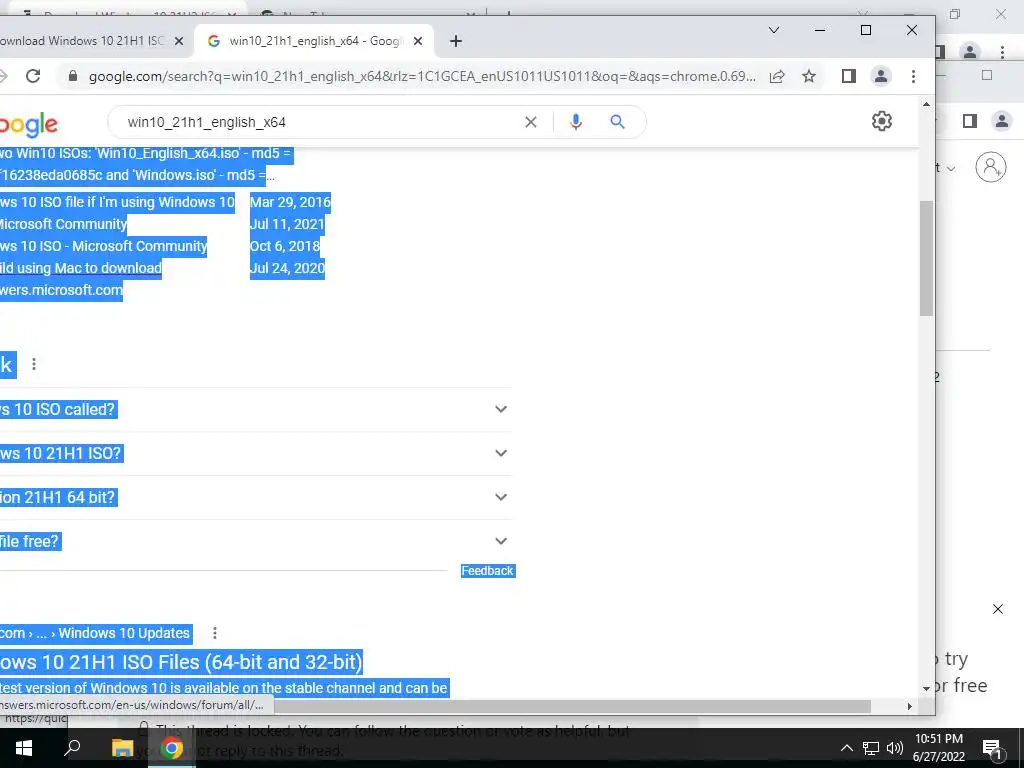Click the share page icon in address bar
This screenshot has height=768, width=1024.
click(776, 76)
